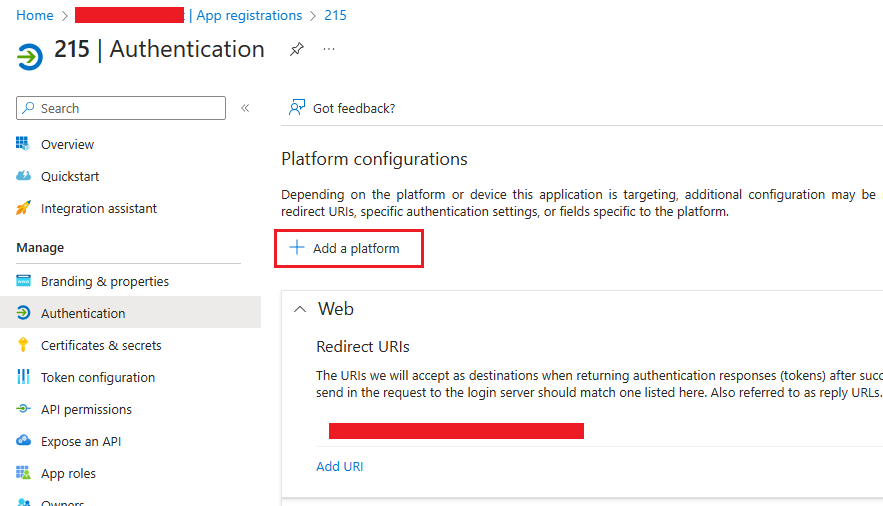Click the Certificates & secrets key icon
This screenshot has height=506, width=883.
24,345
